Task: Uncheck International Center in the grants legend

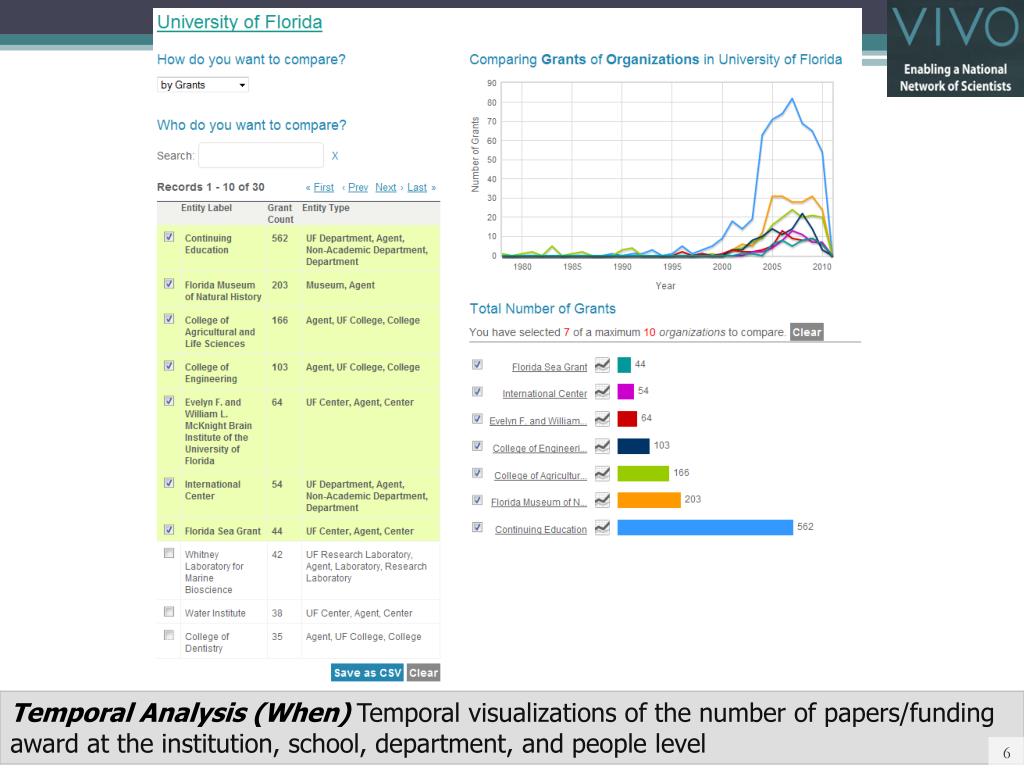Action: [477, 391]
